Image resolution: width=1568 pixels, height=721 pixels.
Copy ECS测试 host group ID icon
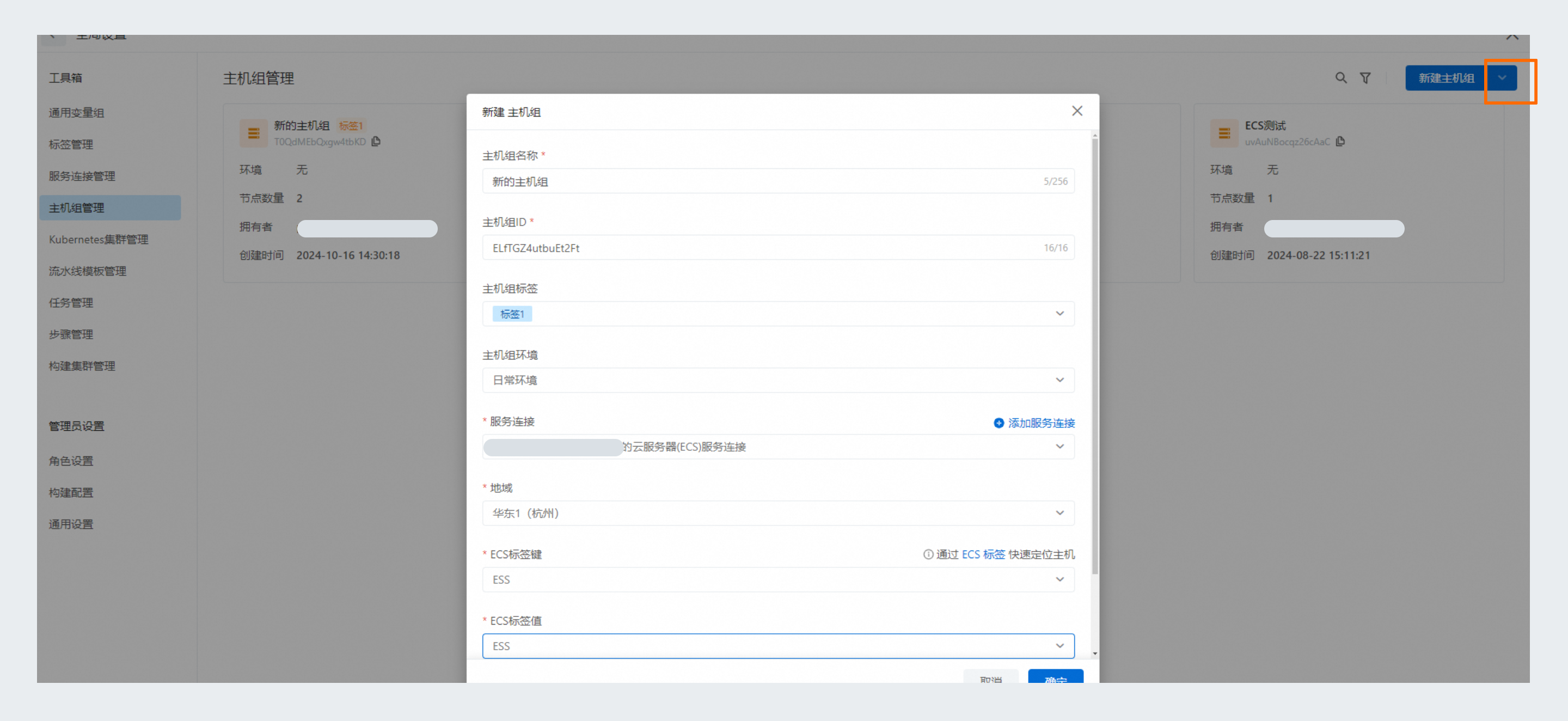1340,141
